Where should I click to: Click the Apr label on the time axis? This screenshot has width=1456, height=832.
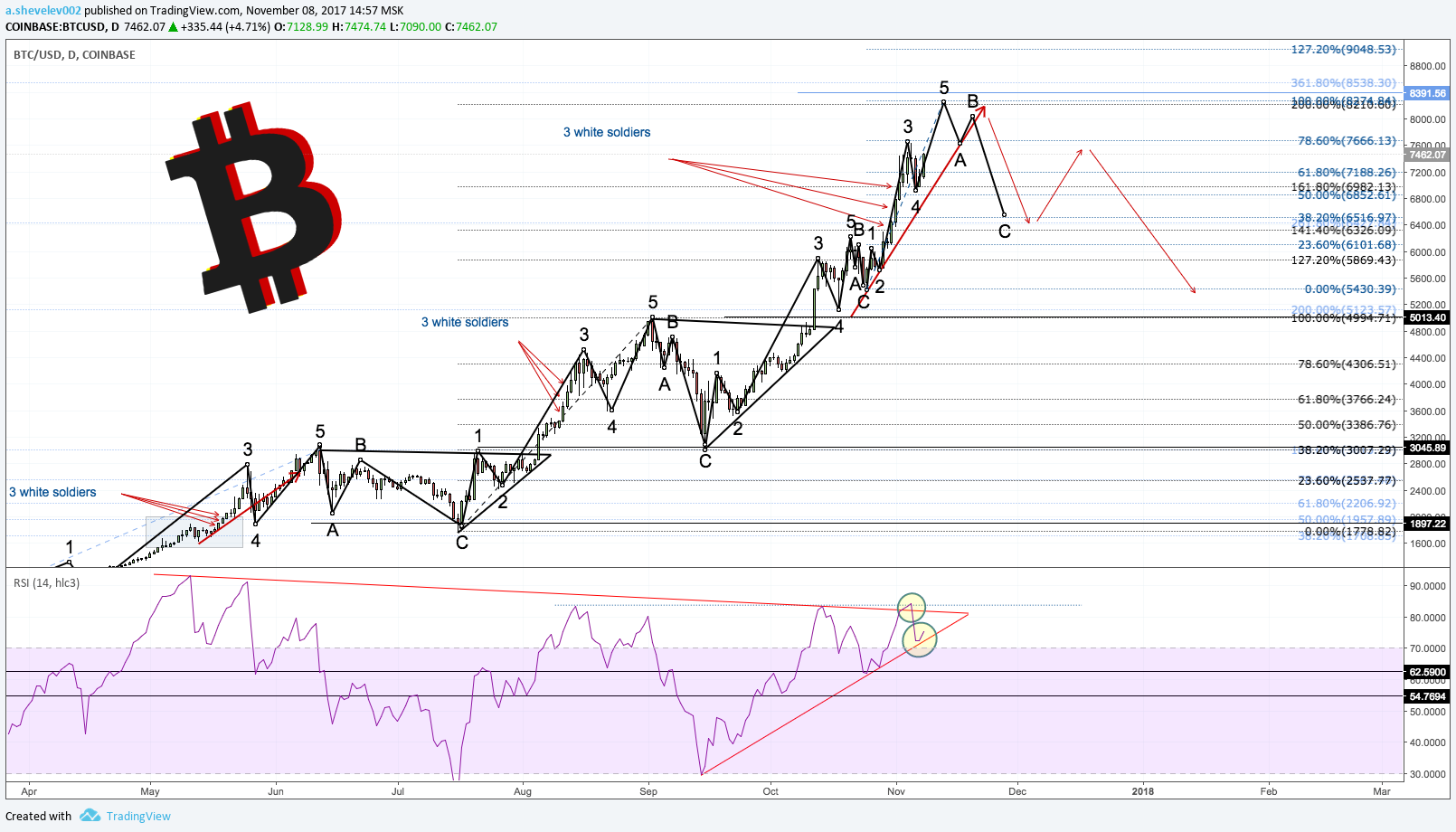click(x=29, y=791)
